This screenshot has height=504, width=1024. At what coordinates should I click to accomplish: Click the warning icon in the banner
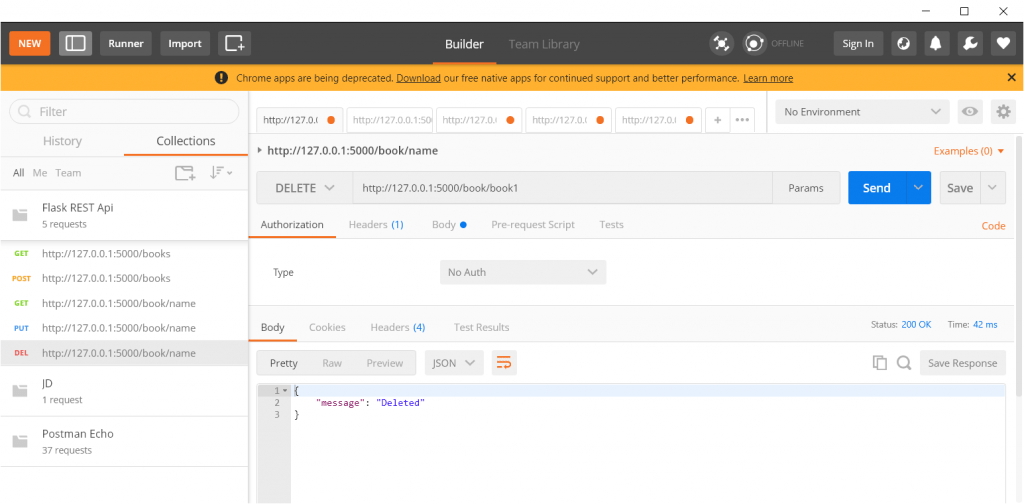pos(221,78)
